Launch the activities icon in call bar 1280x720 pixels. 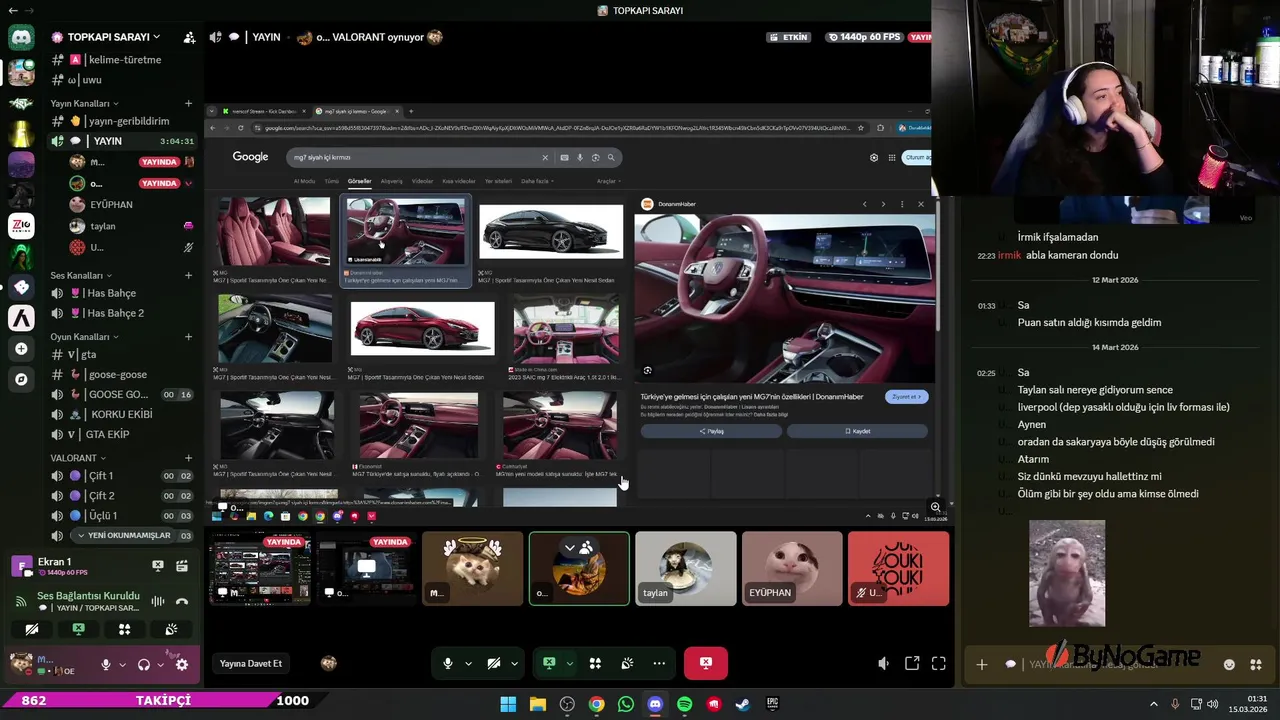tap(595, 663)
